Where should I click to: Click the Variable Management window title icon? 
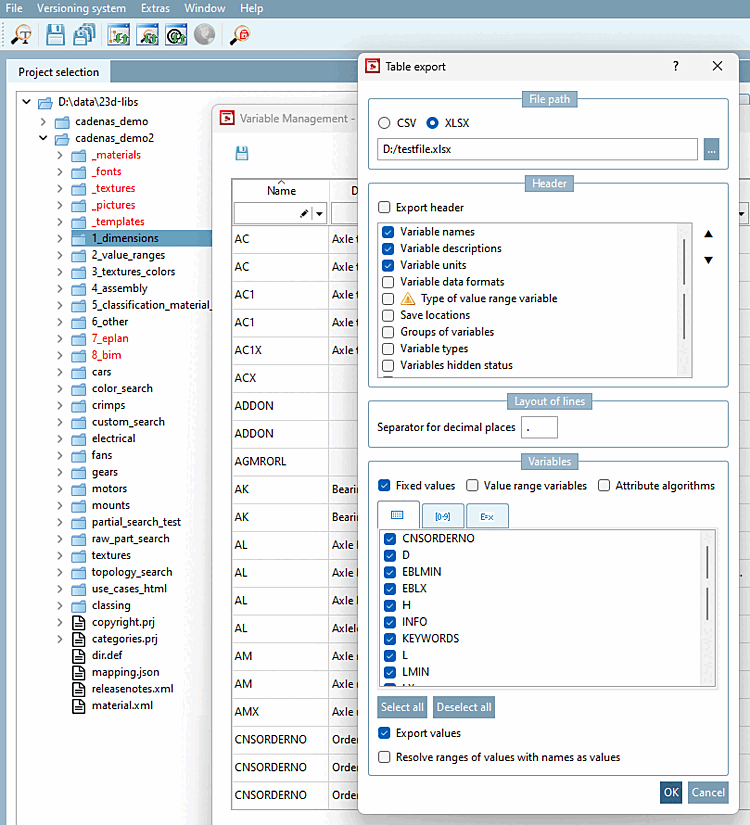pyautogui.click(x=227, y=118)
